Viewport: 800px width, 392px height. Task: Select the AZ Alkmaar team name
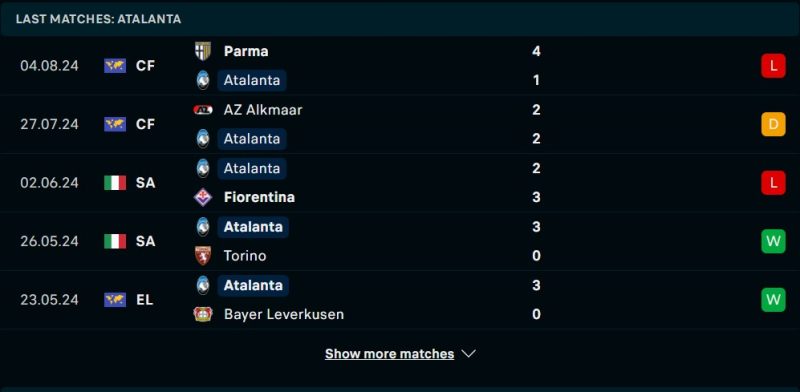coord(263,110)
